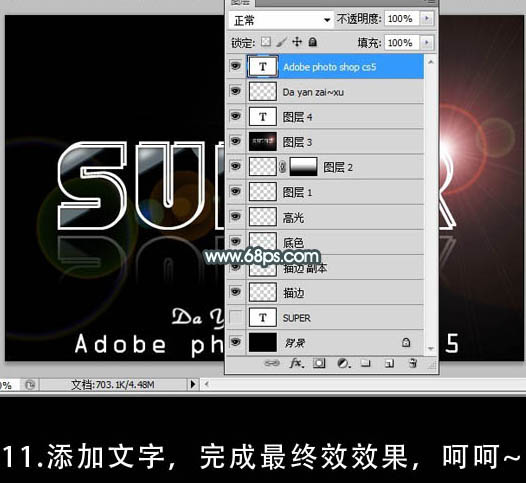This screenshot has height=483, width=526.
Task: Click the T thumbnail of Adobe photo shop cs5
Action: (263, 66)
